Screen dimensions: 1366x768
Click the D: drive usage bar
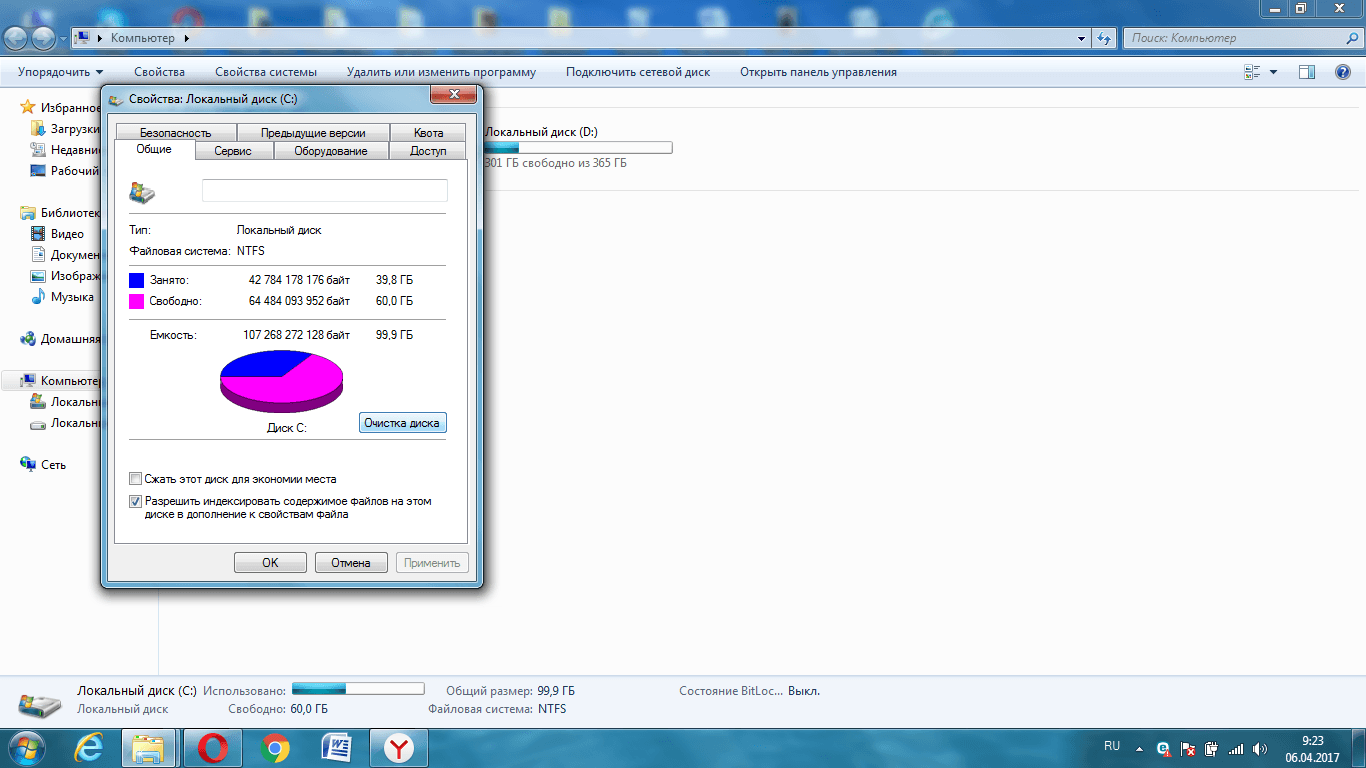[x=578, y=148]
